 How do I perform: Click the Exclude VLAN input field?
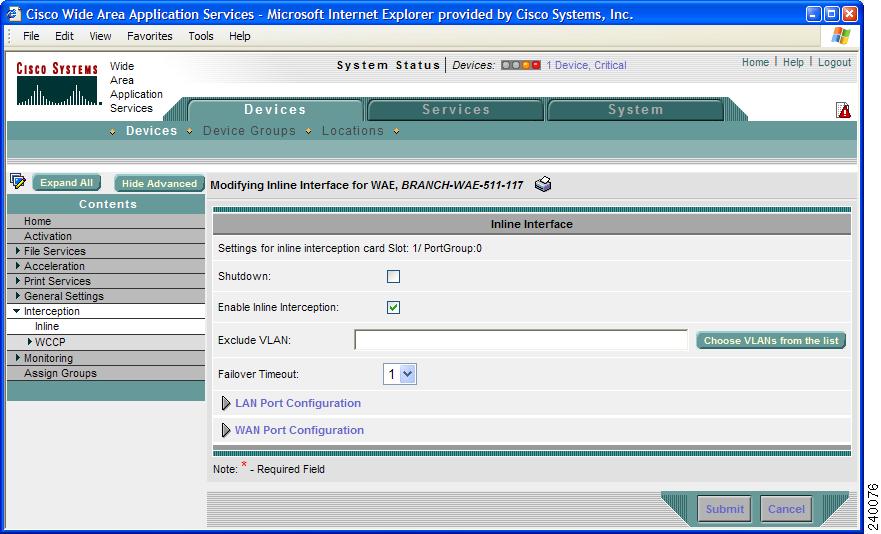[x=521, y=340]
